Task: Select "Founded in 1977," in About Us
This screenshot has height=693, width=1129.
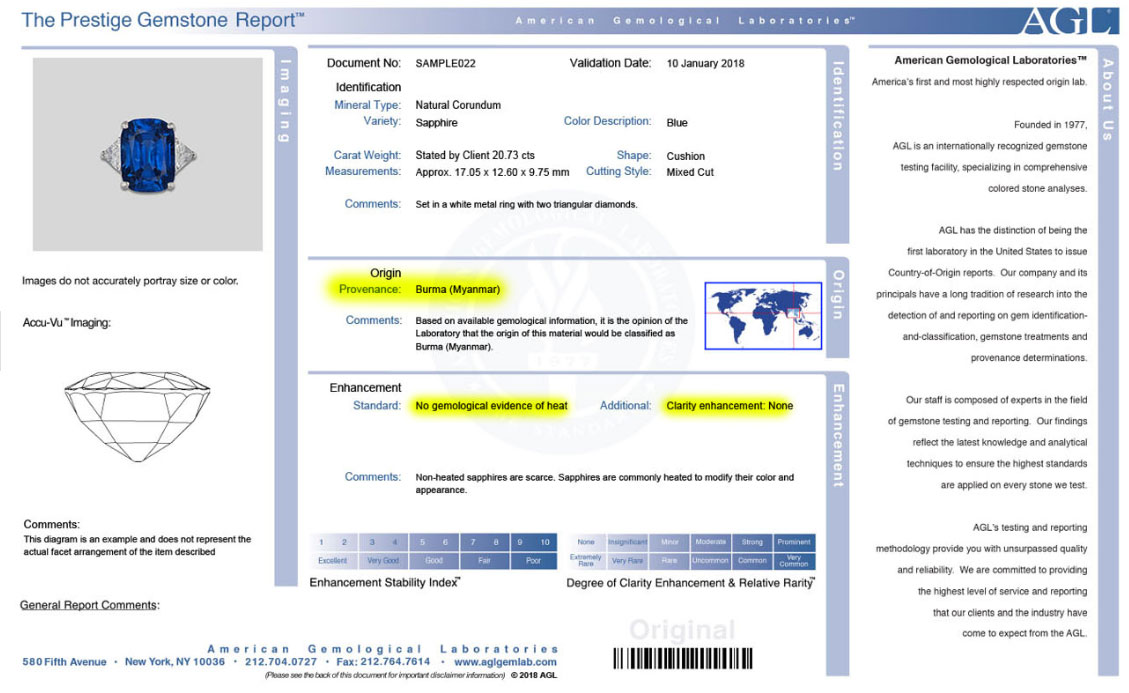Action: point(1051,125)
